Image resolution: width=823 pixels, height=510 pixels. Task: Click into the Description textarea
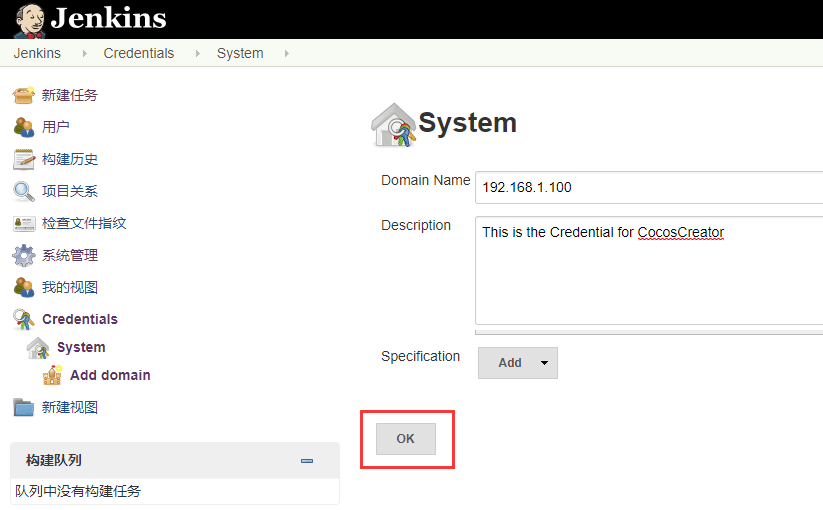[x=649, y=271]
